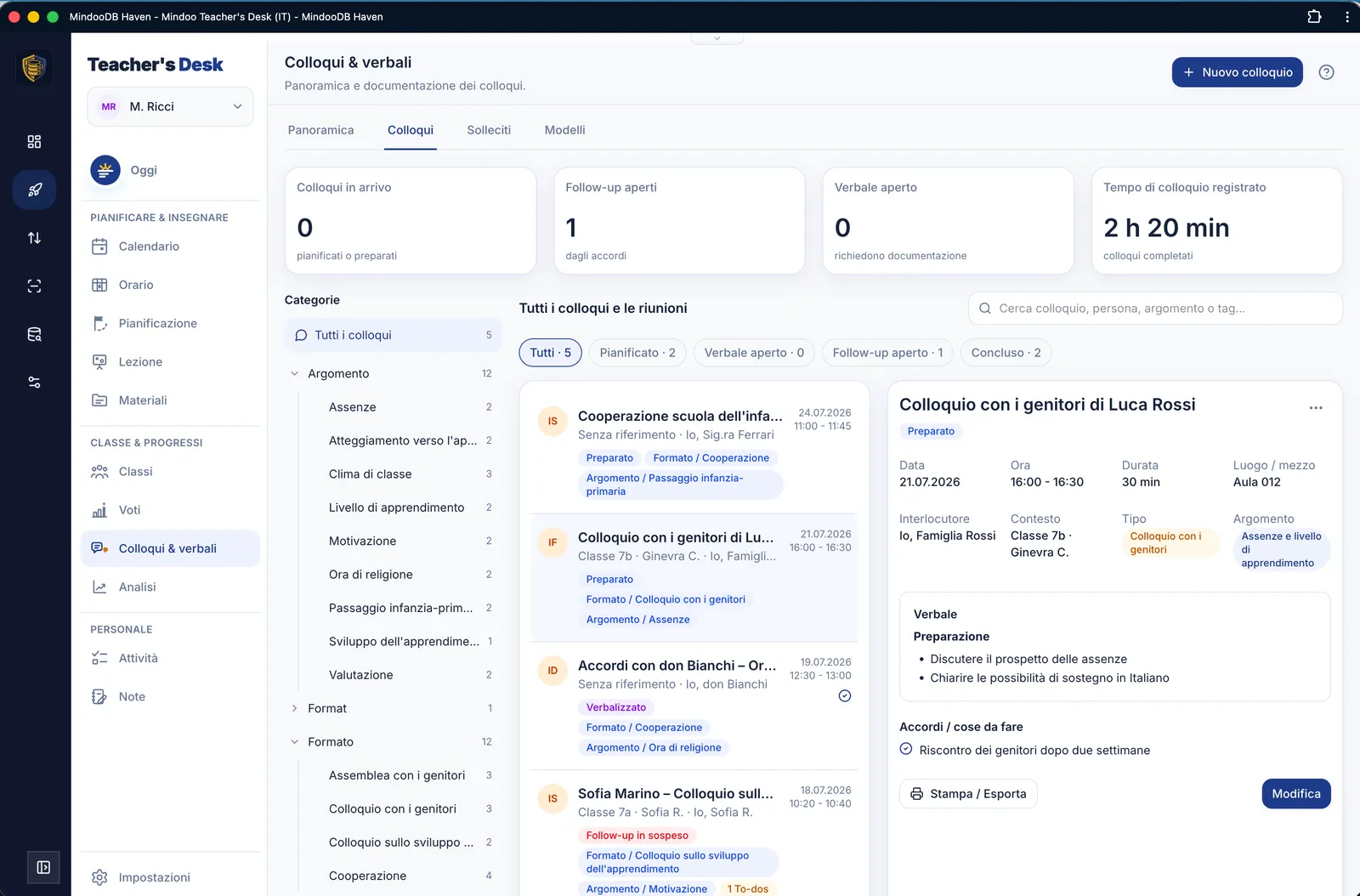This screenshot has width=1360, height=896.
Task: Switch to the Panoramica tab
Action: point(320,130)
